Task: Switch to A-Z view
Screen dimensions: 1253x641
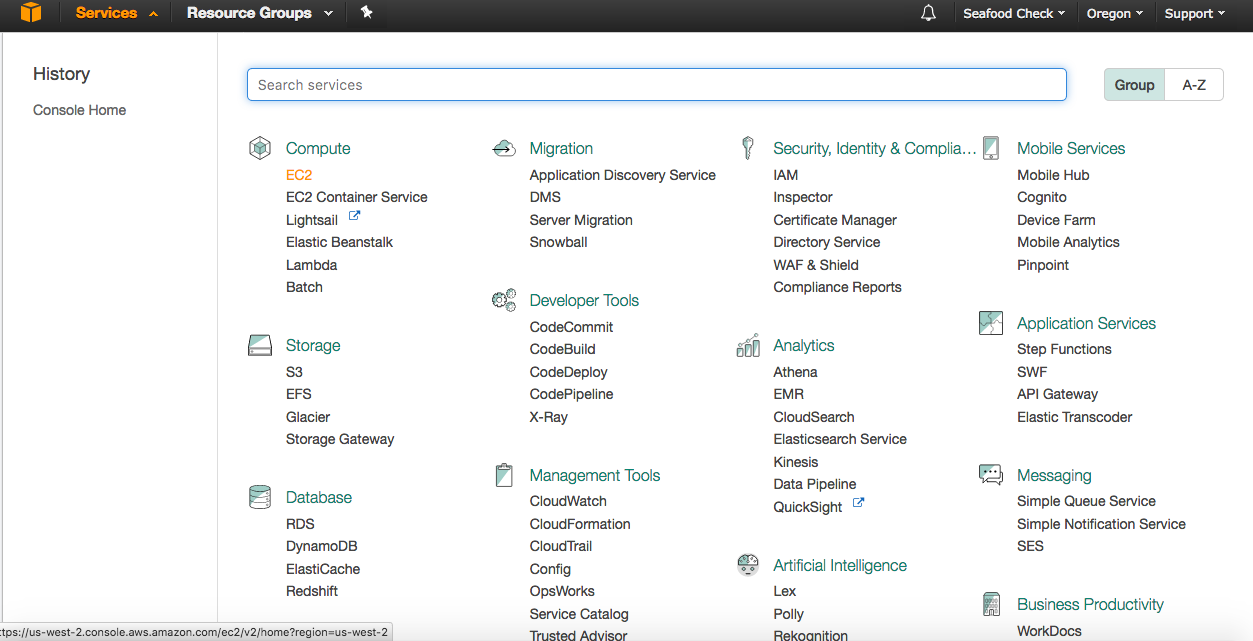Action: 1194,85
